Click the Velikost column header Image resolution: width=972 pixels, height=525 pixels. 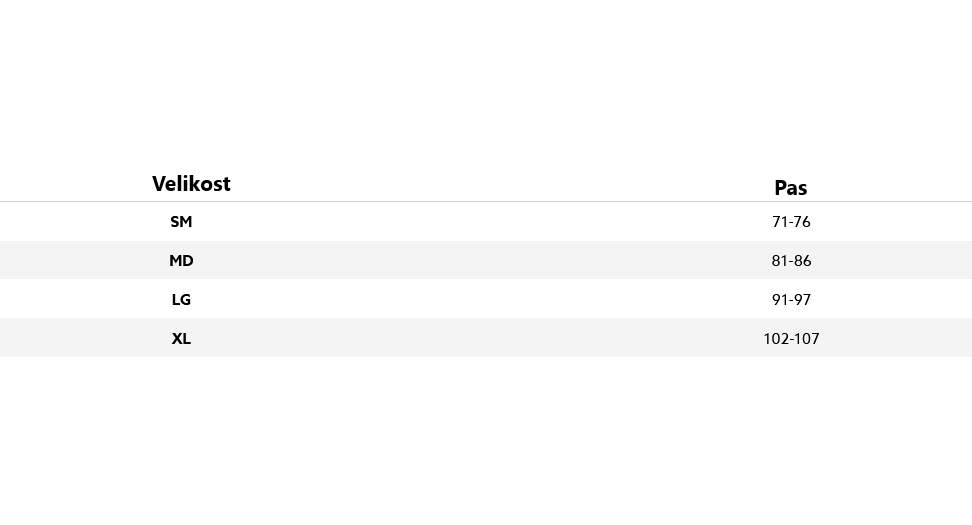click(x=191, y=184)
